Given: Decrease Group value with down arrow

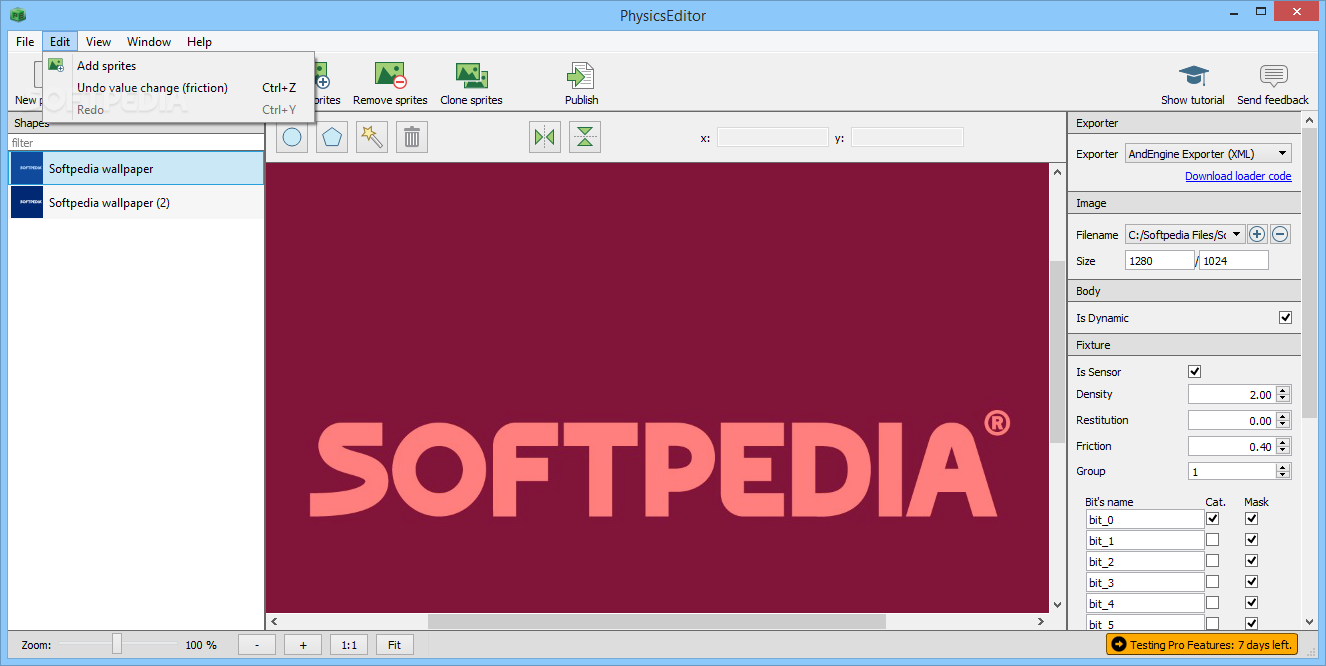Looking at the screenshot, I should [1284, 475].
